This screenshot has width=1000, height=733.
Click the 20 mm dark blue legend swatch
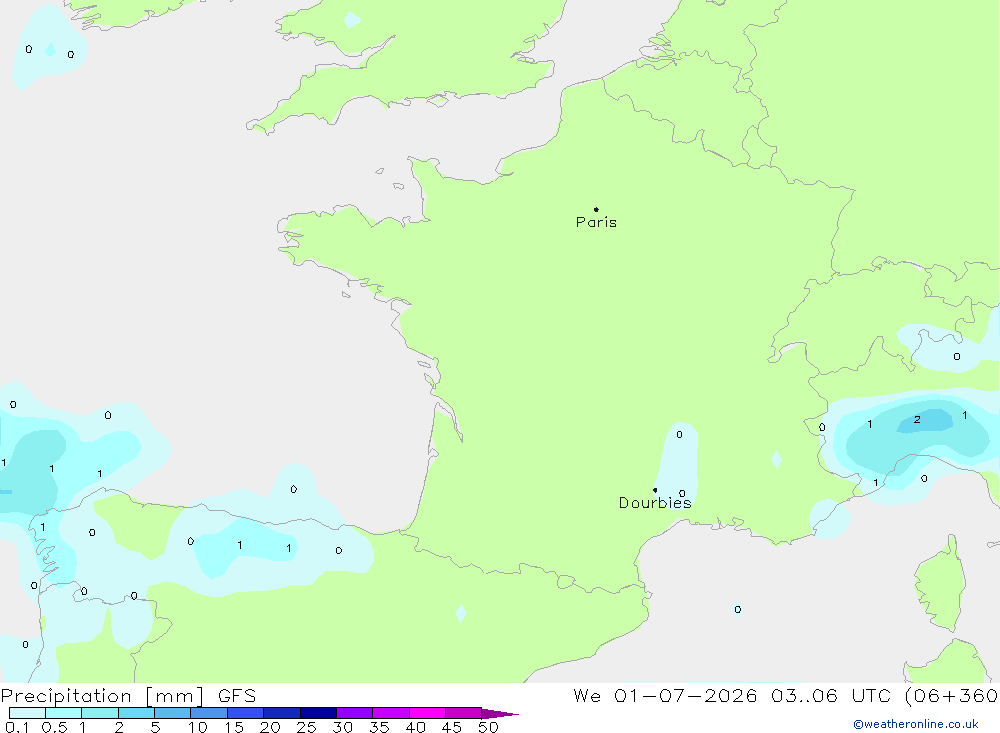coord(281,713)
